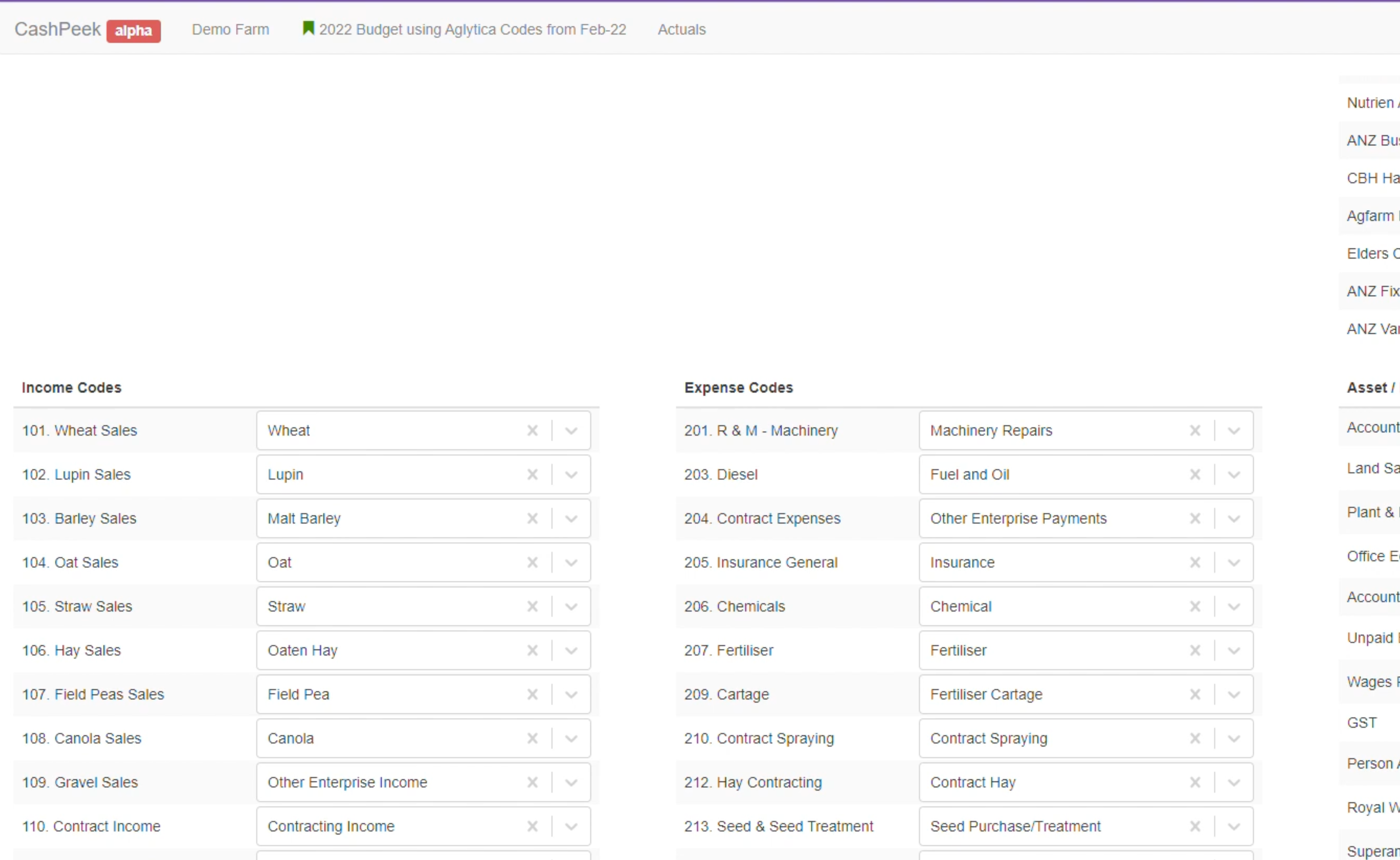
Task: Click the Expense Codes heading
Action: (x=738, y=387)
